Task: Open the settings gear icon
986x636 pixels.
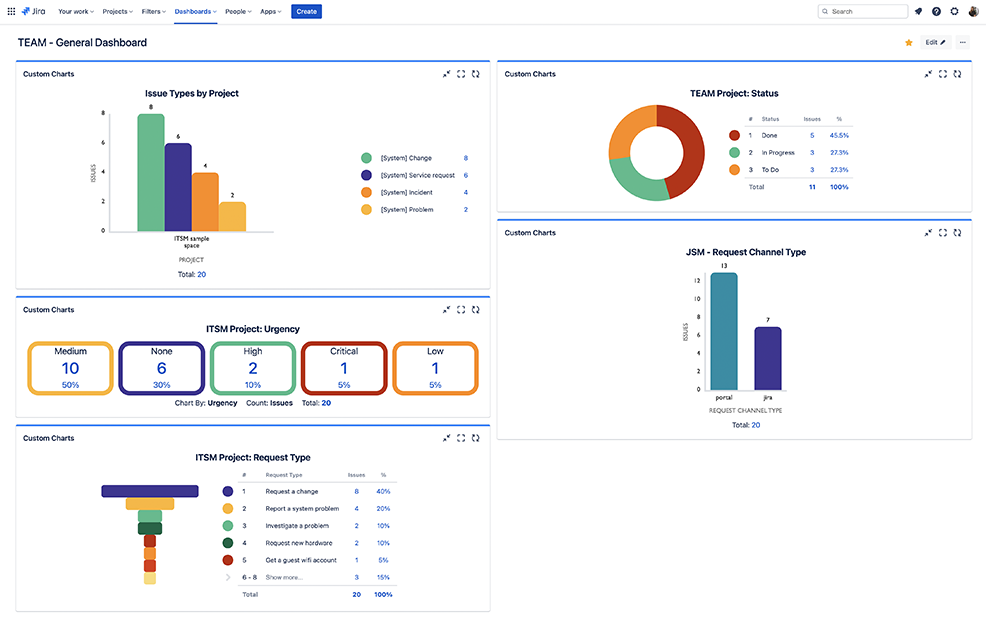Action: click(955, 11)
